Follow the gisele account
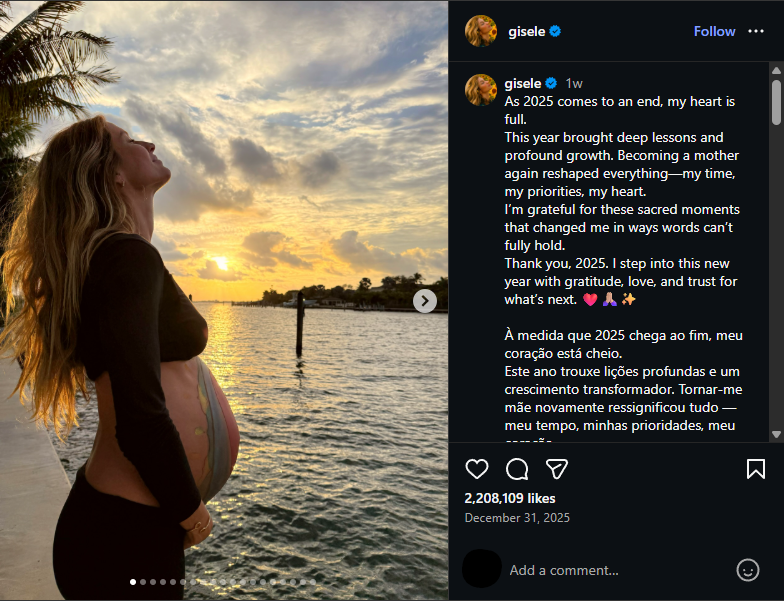The image size is (784, 601). point(714,31)
